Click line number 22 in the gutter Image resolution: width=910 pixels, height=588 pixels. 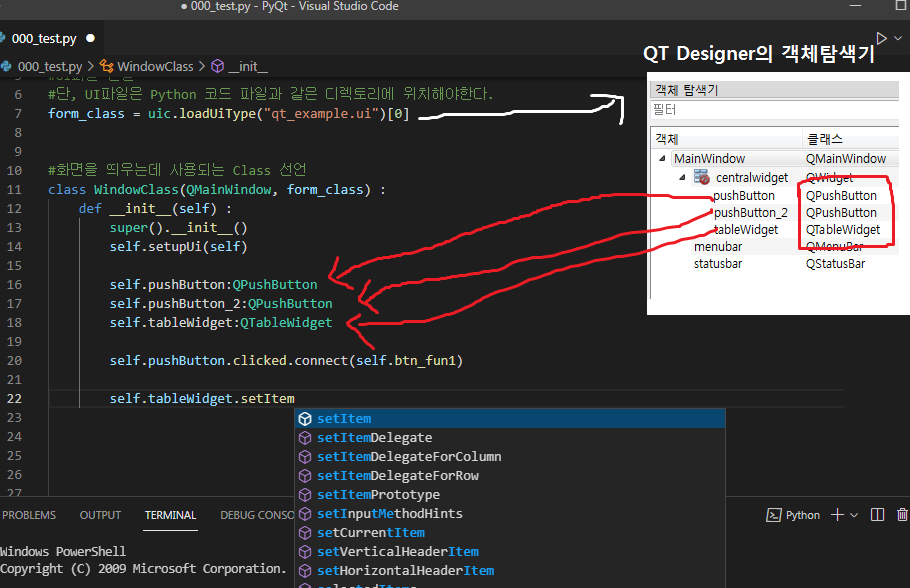click(15, 399)
